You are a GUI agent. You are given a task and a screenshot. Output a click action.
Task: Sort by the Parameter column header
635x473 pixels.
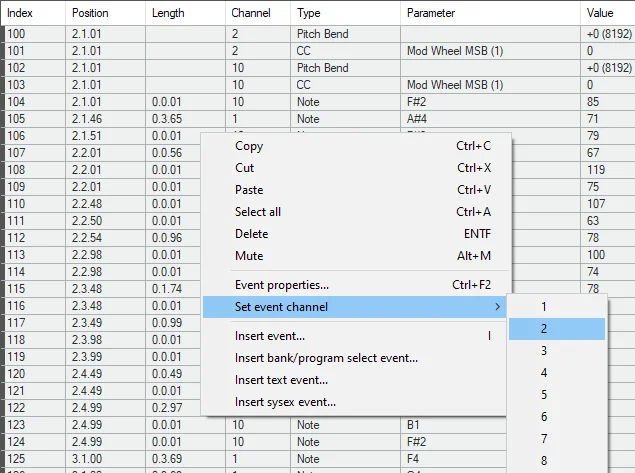click(x=490, y=13)
